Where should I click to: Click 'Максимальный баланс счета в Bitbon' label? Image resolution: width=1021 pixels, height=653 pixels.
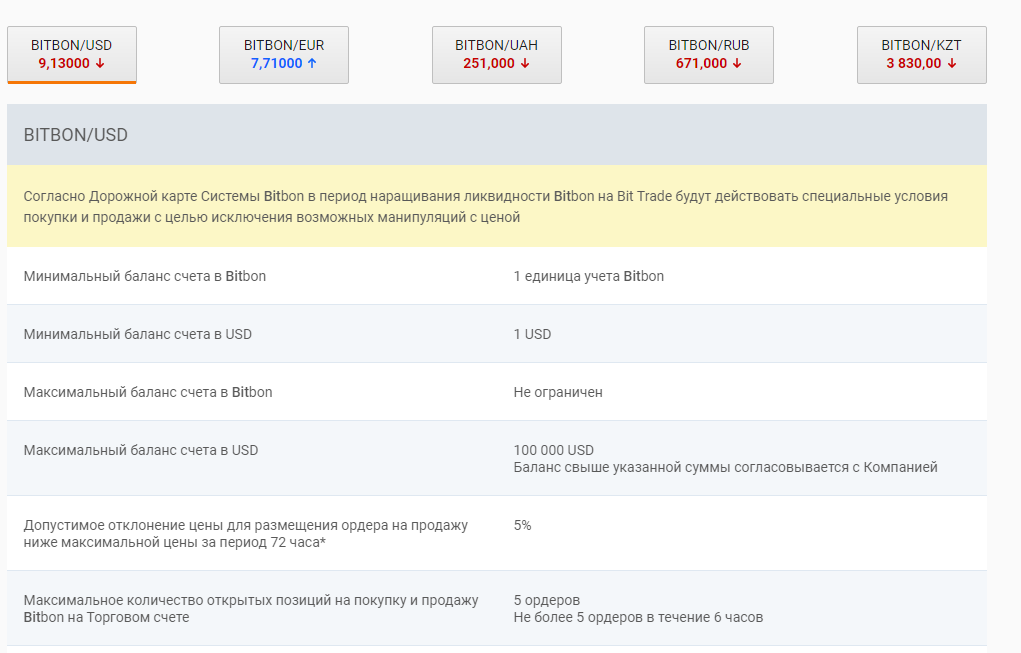(x=148, y=392)
